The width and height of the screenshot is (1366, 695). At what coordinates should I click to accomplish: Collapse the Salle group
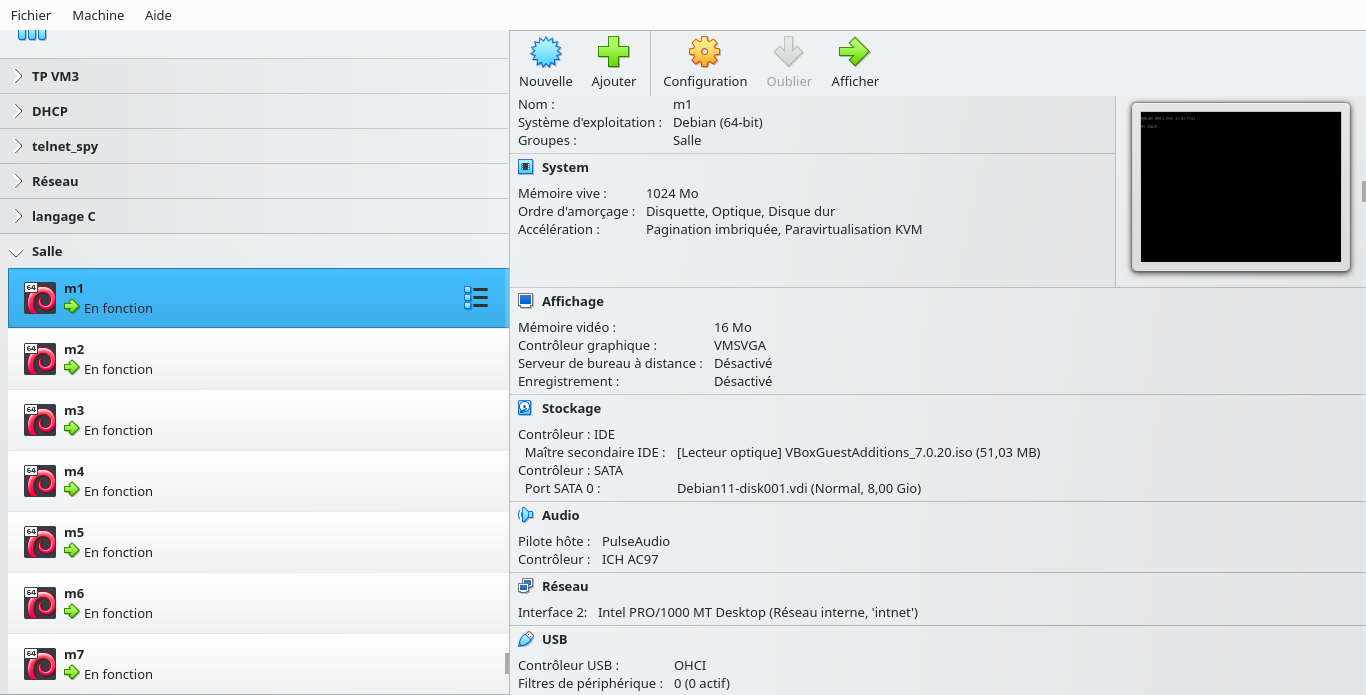pyautogui.click(x=17, y=252)
